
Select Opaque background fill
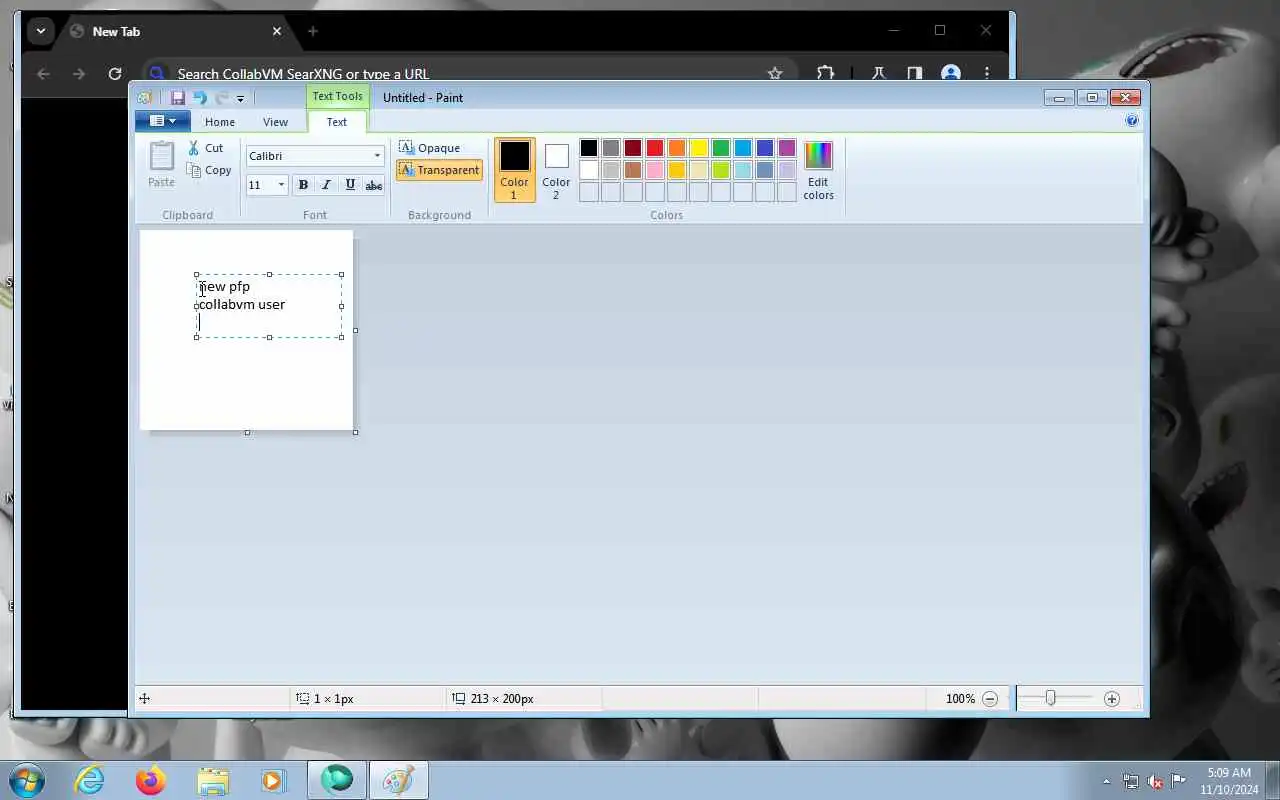pos(430,148)
